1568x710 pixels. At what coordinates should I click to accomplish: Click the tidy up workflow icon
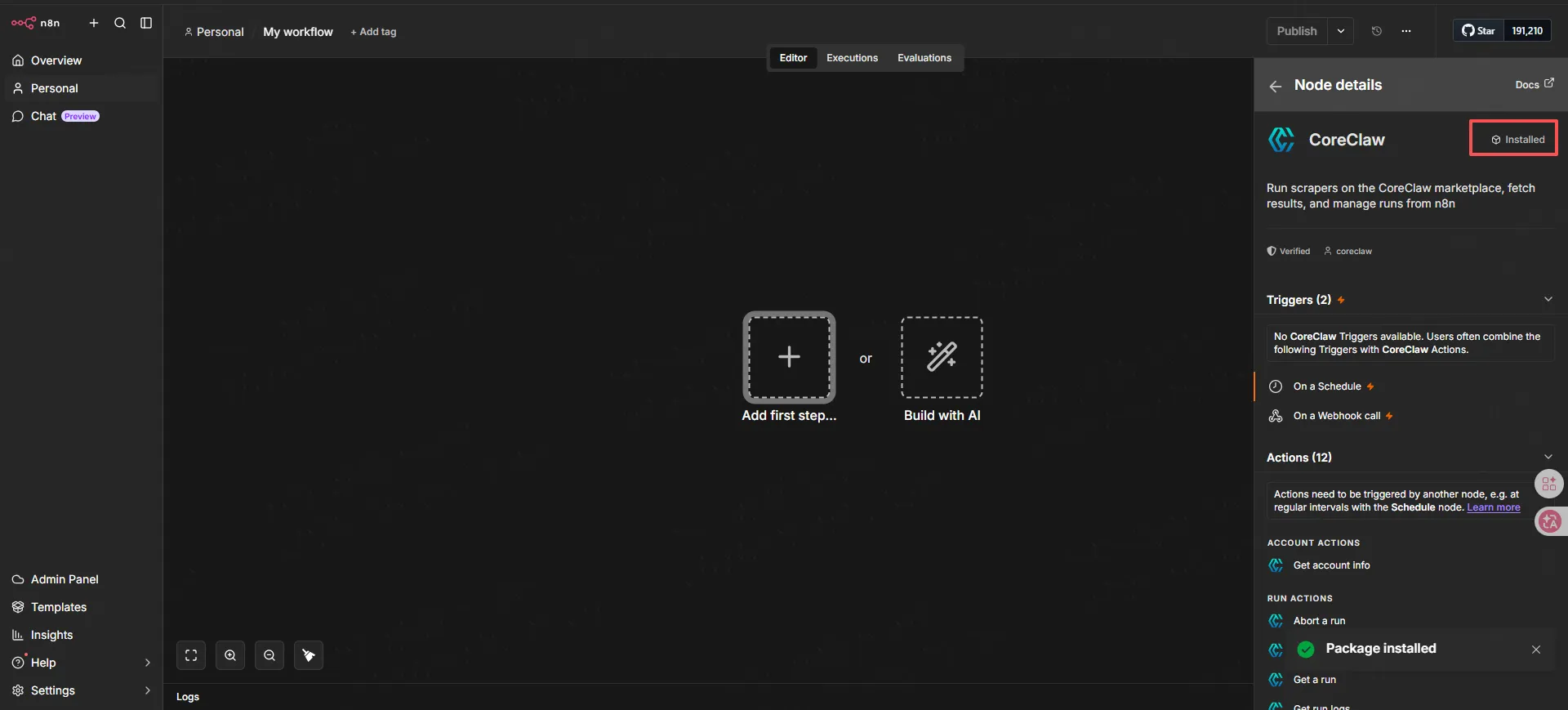click(309, 655)
